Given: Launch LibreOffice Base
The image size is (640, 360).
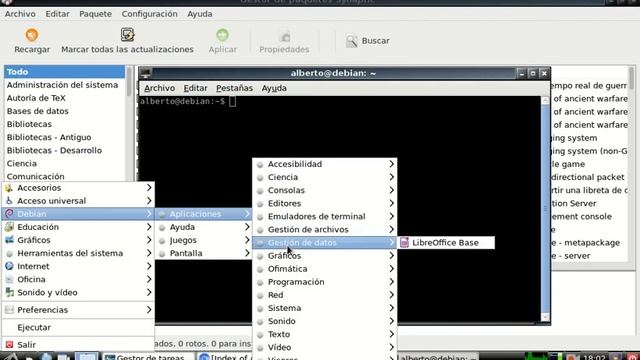Looking at the screenshot, I should point(446,242).
